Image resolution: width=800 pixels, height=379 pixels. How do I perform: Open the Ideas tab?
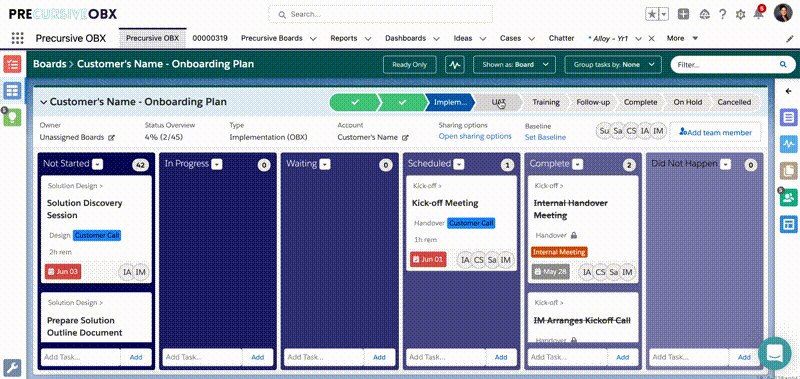(x=463, y=38)
